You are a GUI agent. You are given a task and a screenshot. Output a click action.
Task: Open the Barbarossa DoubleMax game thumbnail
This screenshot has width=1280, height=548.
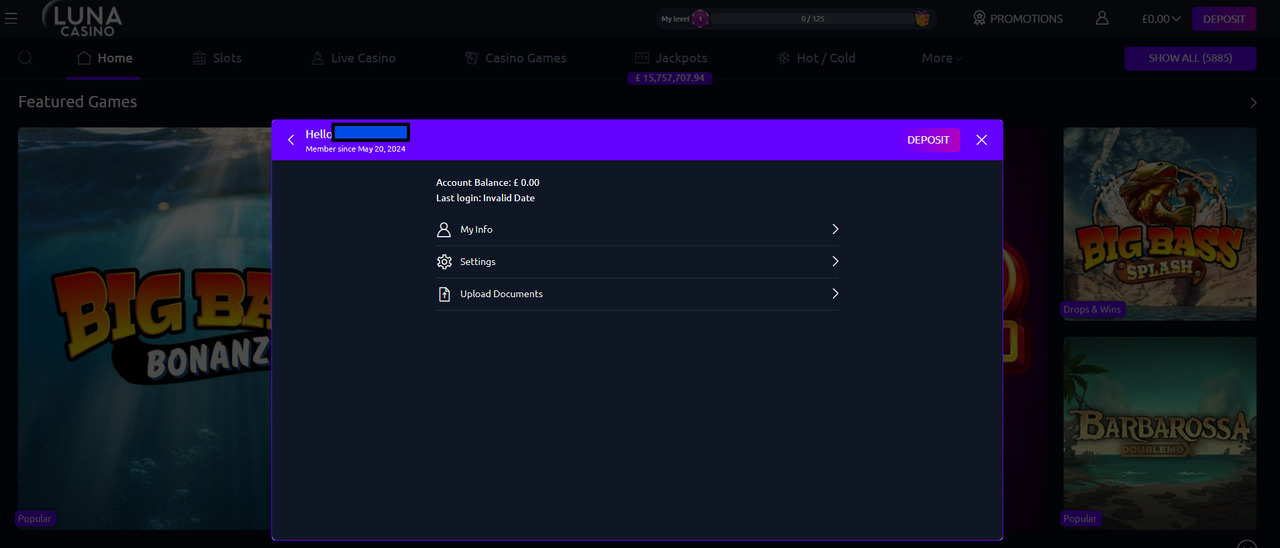(1160, 433)
